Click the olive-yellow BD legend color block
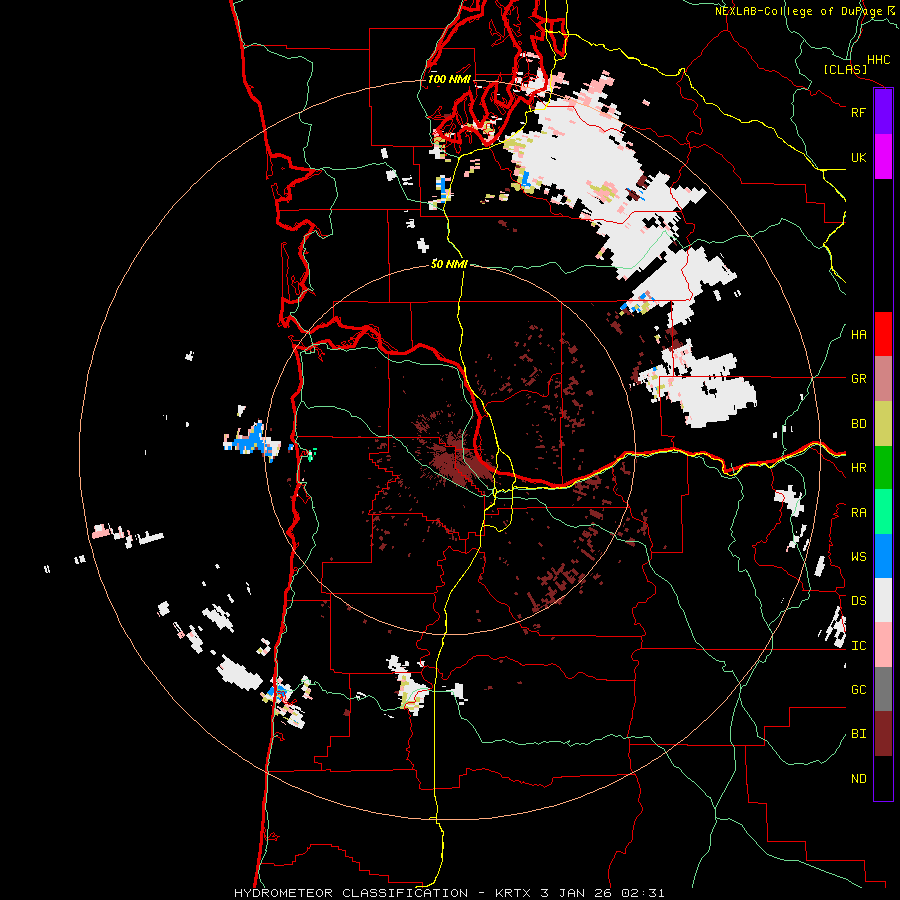The image size is (900, 900). (883, 424)
